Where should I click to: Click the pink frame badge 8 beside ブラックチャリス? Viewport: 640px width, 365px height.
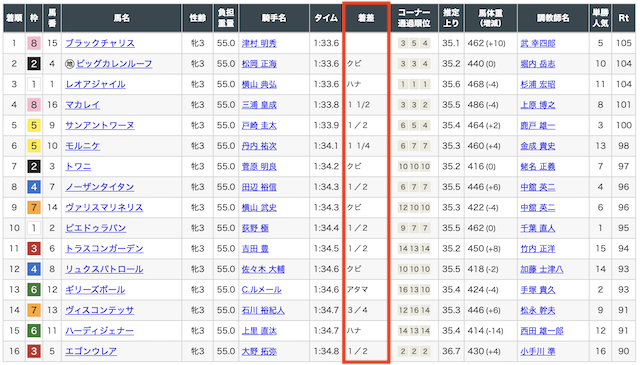34,43
